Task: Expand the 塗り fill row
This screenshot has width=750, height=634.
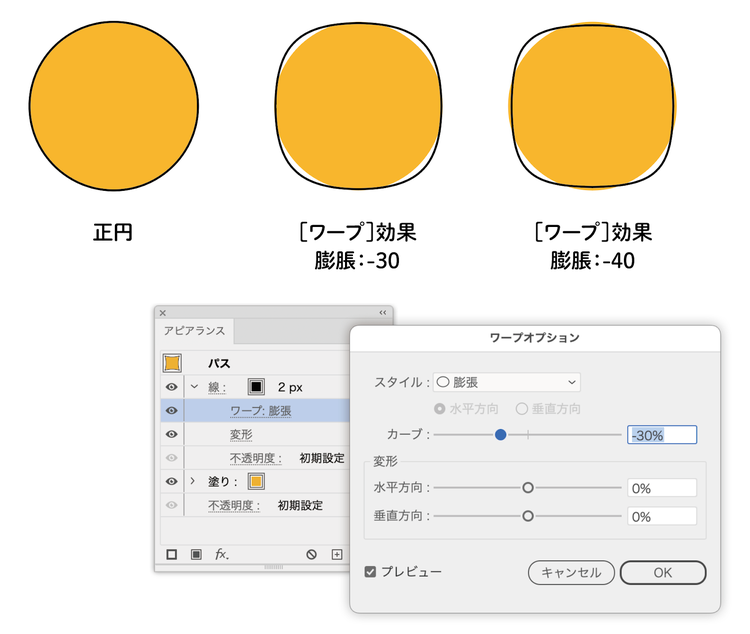Action: 193,481
